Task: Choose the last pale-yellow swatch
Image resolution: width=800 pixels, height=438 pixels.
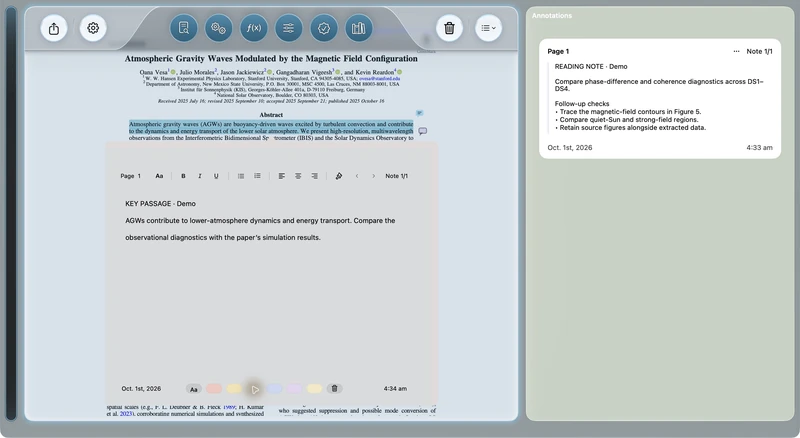Action: click(314, 389)
